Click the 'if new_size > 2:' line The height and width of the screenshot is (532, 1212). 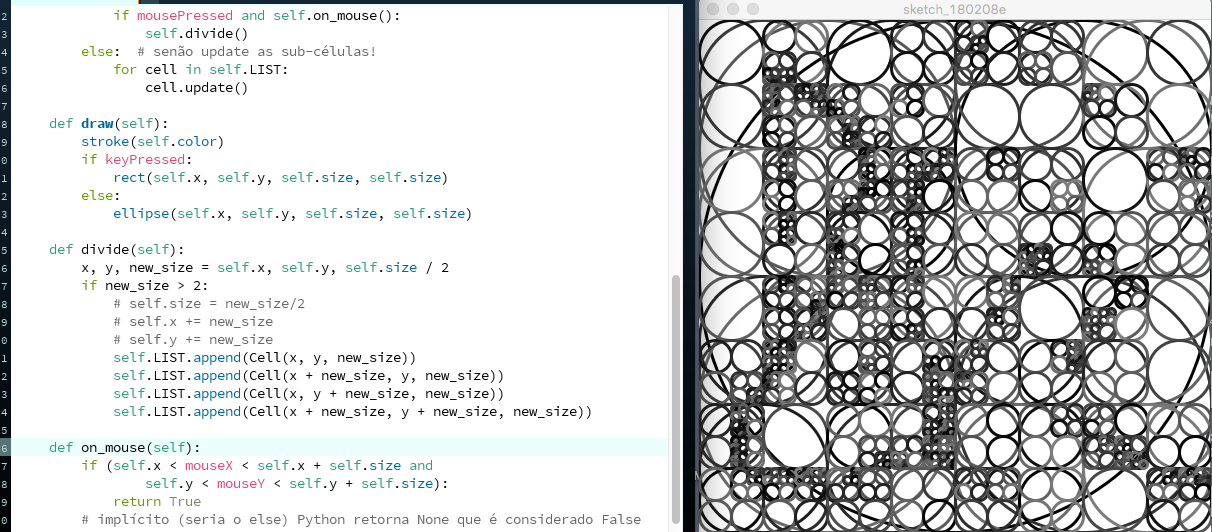coord(144,285)
